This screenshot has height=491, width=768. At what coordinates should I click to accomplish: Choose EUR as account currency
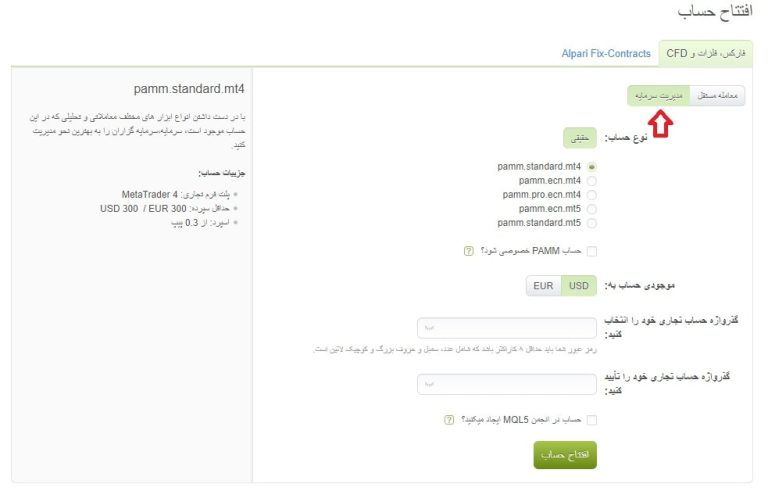(543, 286)
